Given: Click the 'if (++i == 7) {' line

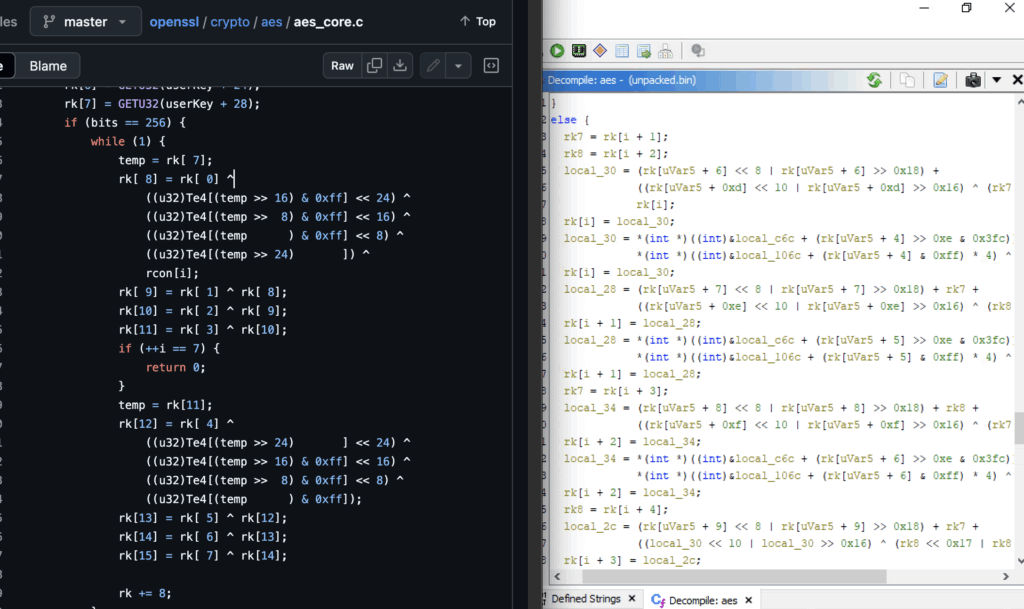Looking at the screenshot, I should (168, 349).
